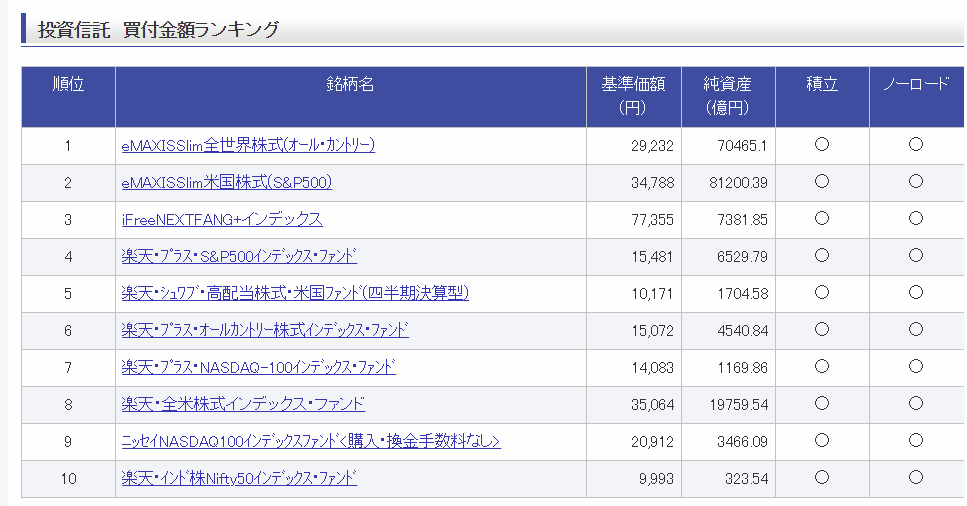Screen dimensions: 967x506
Task: Open eMAXISSlim米国株式(S&P500) fund link
Action: 226,182
